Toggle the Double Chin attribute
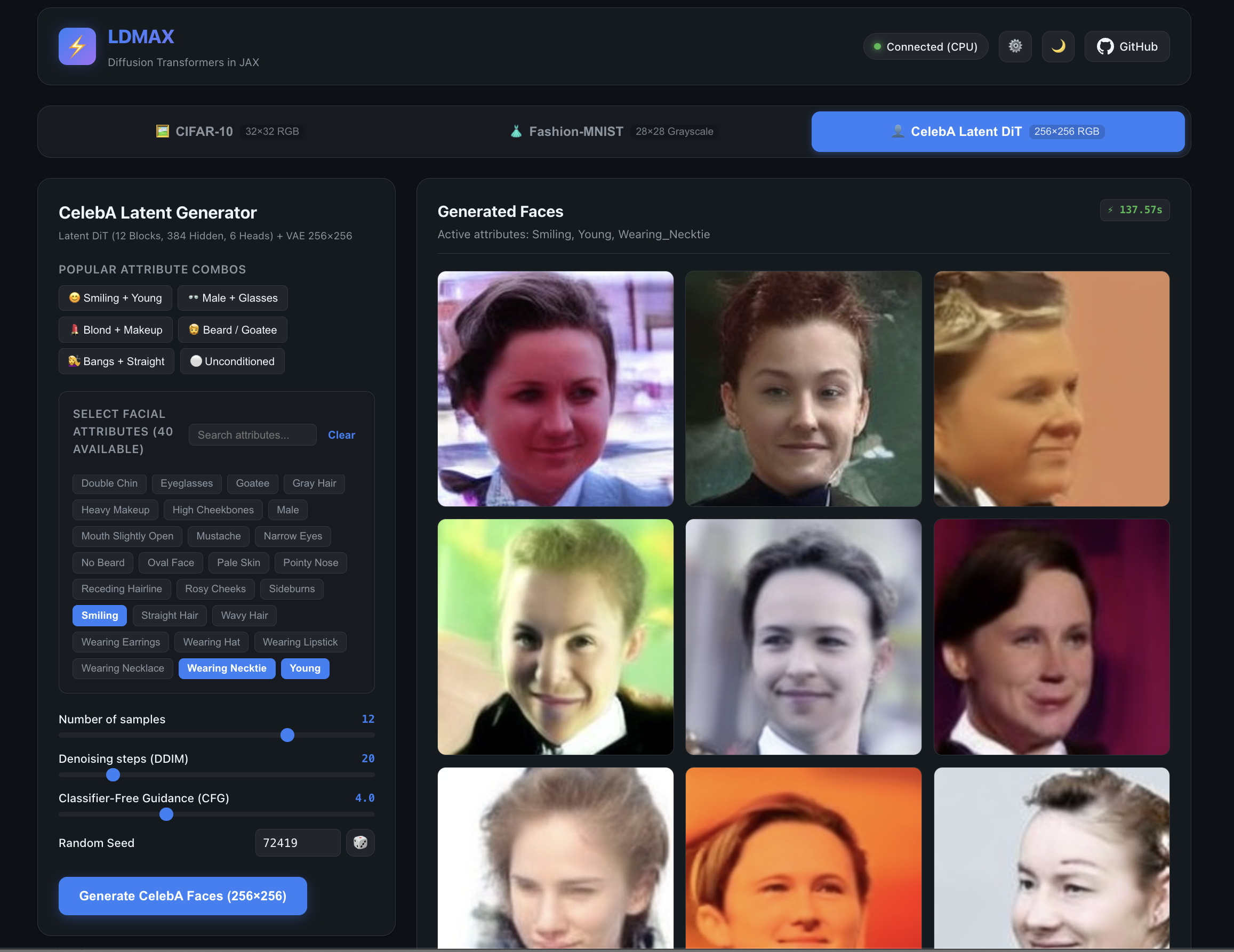Image resolution: width=1234 pixels, height=952 pixels. [x=110, y=483]
